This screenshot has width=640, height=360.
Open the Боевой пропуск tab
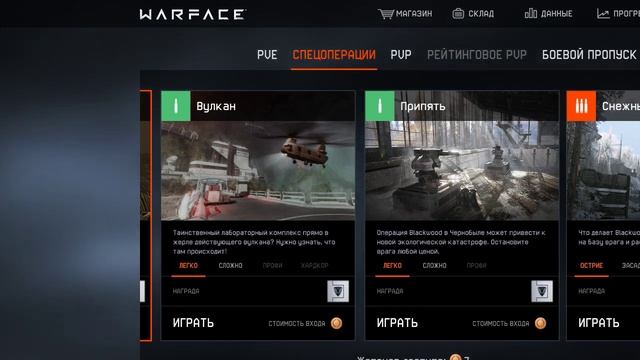click(x=589, y=55)
